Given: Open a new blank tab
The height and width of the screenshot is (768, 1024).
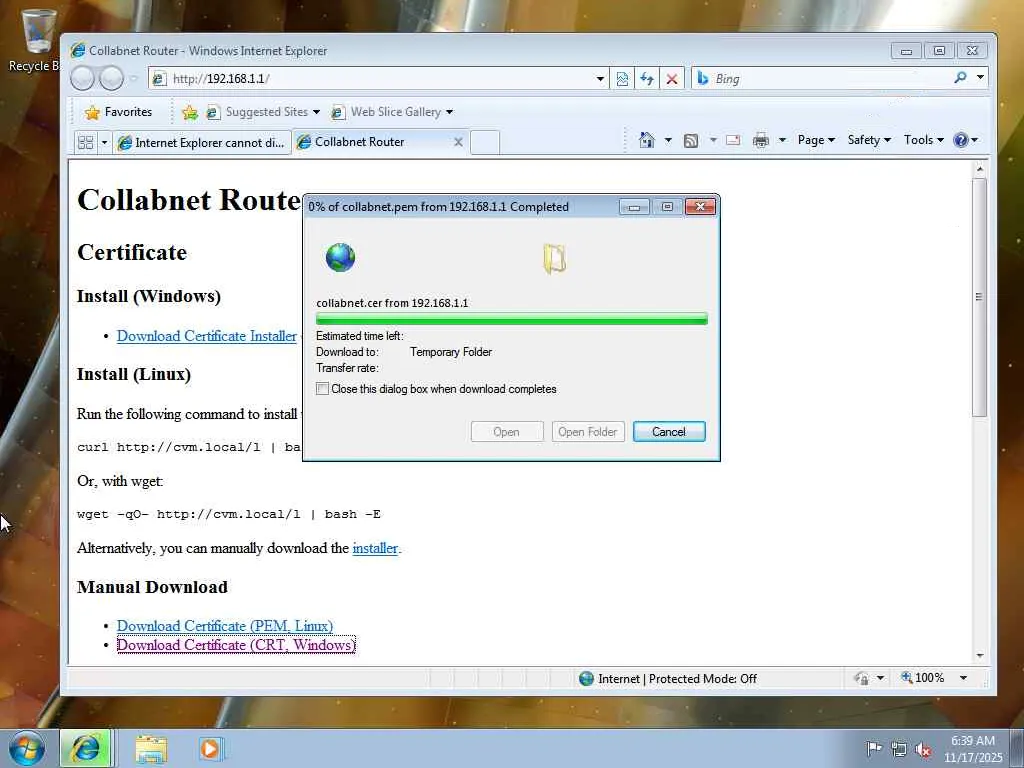Looking at the screenshot, I should pyautogui.click(x=485, y=142).
